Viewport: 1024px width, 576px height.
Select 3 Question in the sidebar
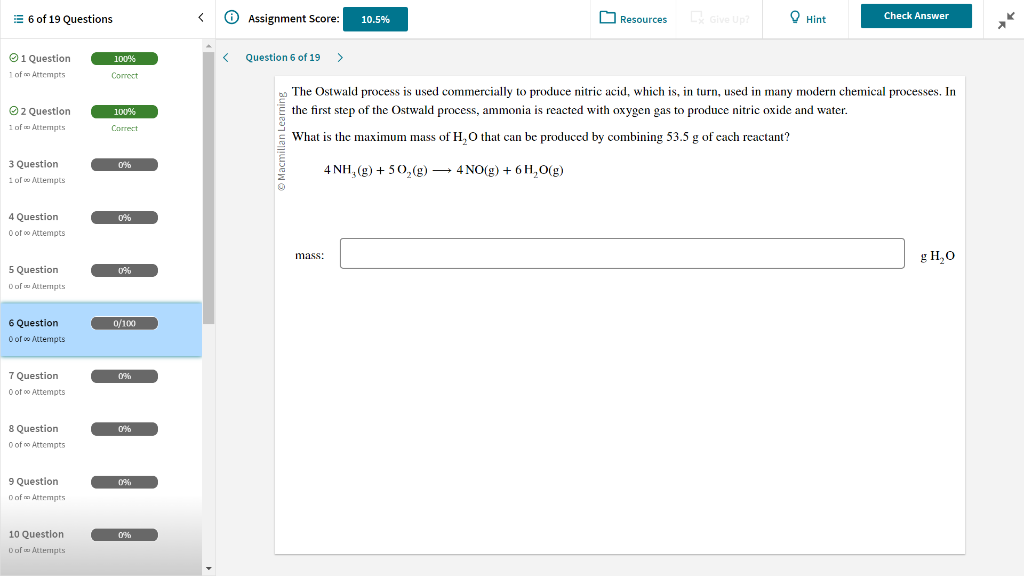[101, 171]
